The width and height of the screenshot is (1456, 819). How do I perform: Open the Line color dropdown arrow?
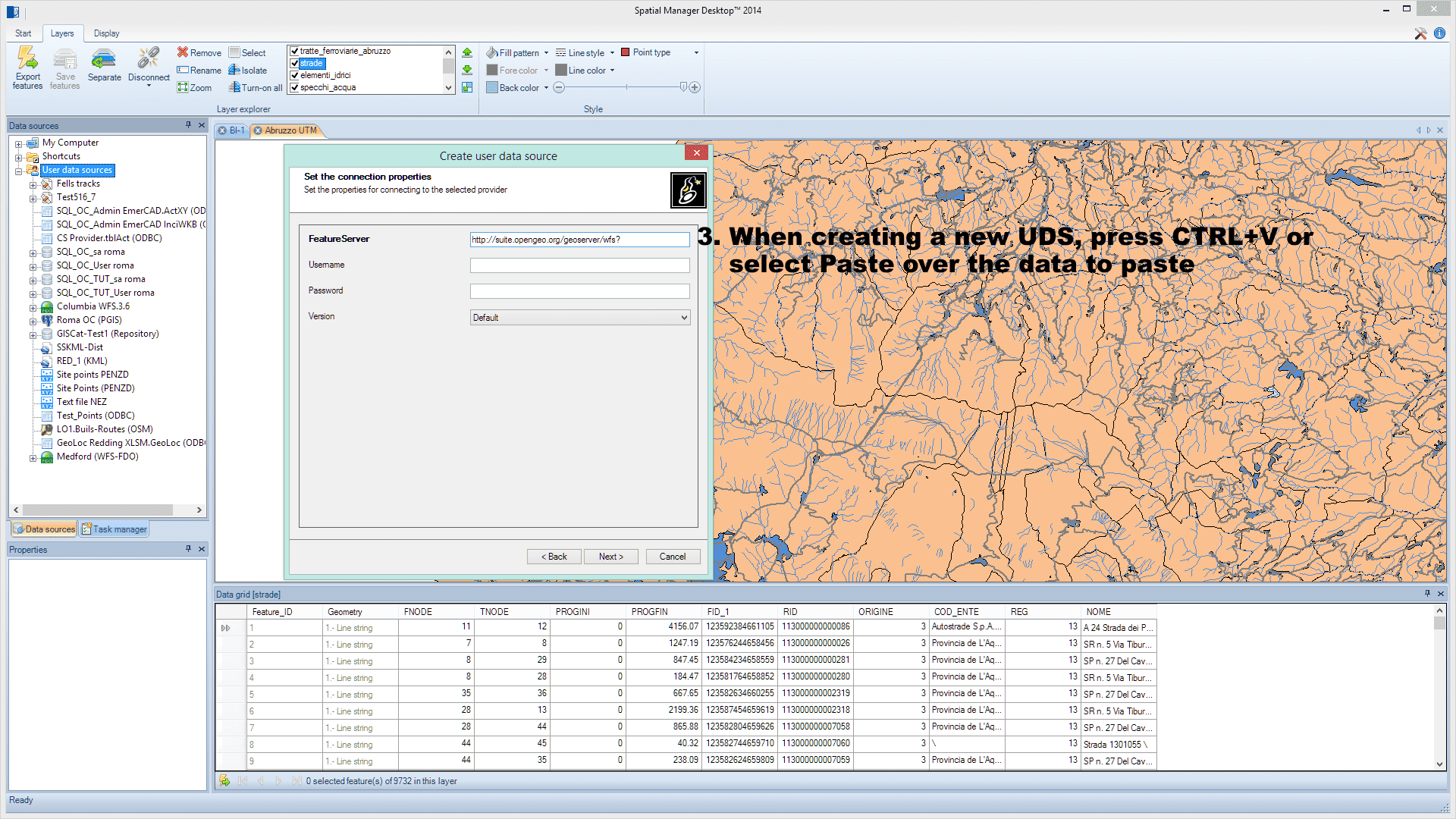click(x=613, y=70)
